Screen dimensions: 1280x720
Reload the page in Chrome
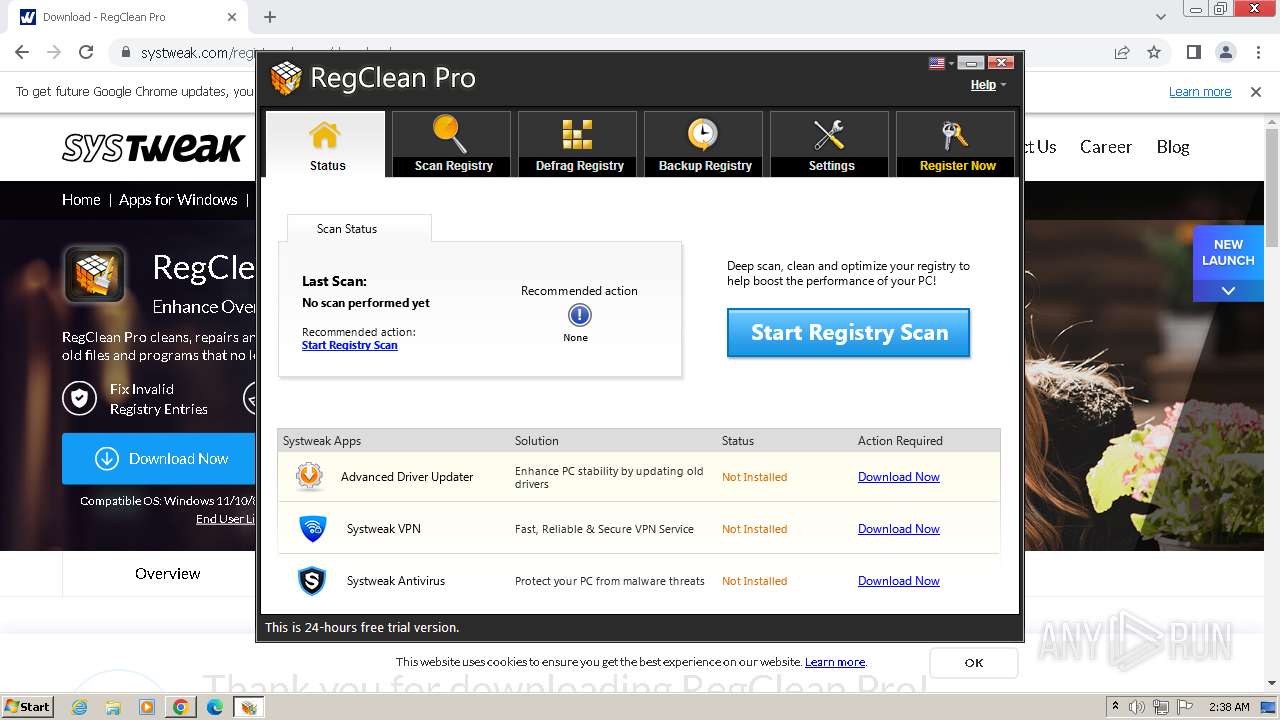[86, 52]
